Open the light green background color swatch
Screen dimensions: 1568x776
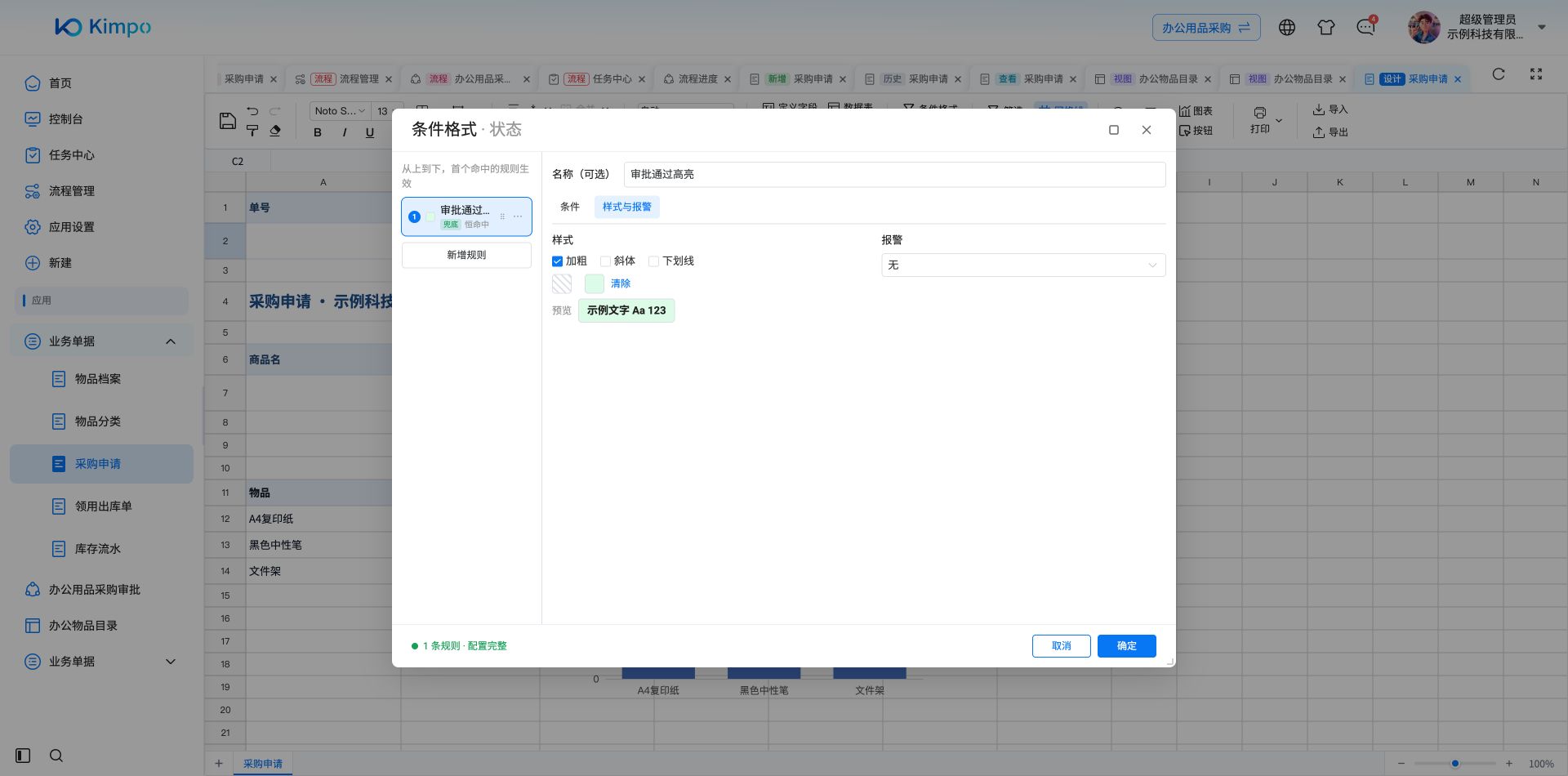click(x=595, y=283)
